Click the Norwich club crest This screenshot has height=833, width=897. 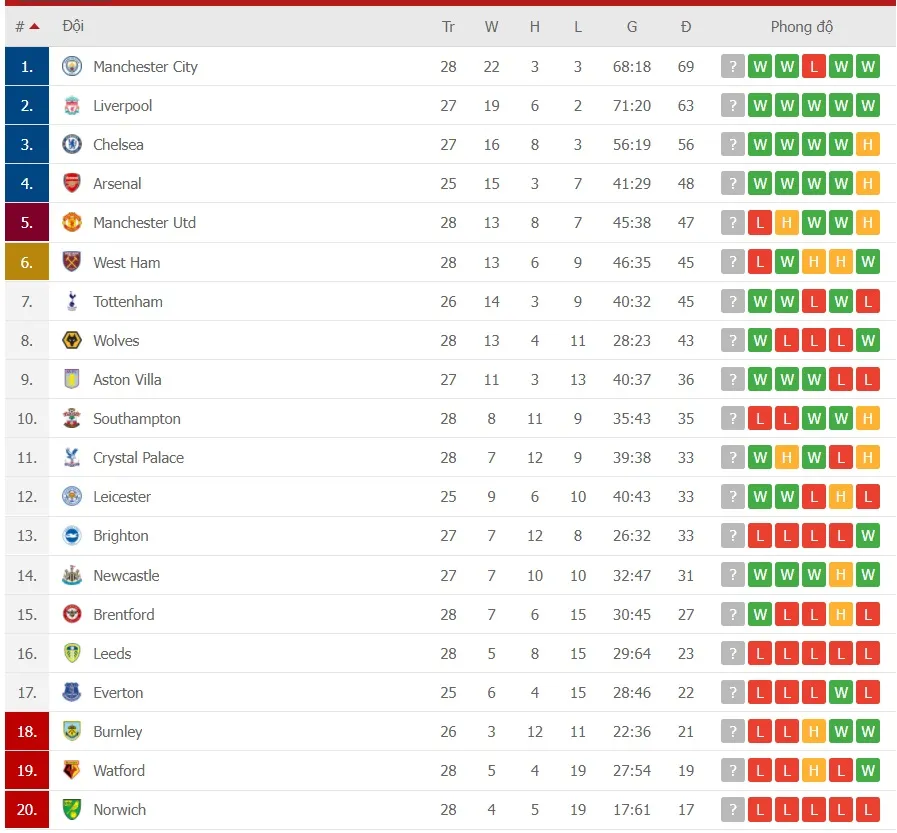(x=70, y=809)
